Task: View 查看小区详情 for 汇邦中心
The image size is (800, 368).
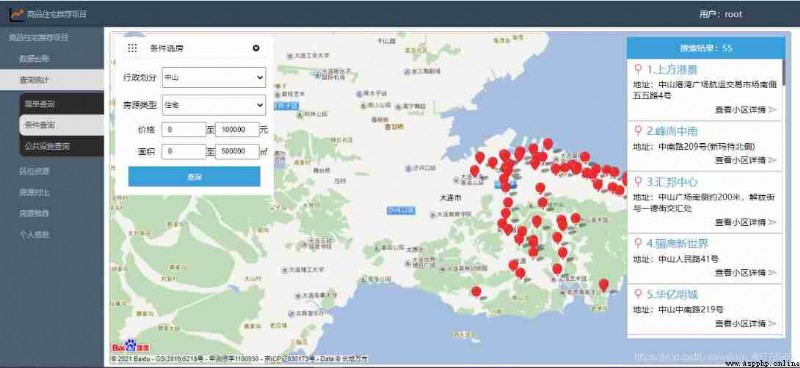Action: [x=745, y=222]
